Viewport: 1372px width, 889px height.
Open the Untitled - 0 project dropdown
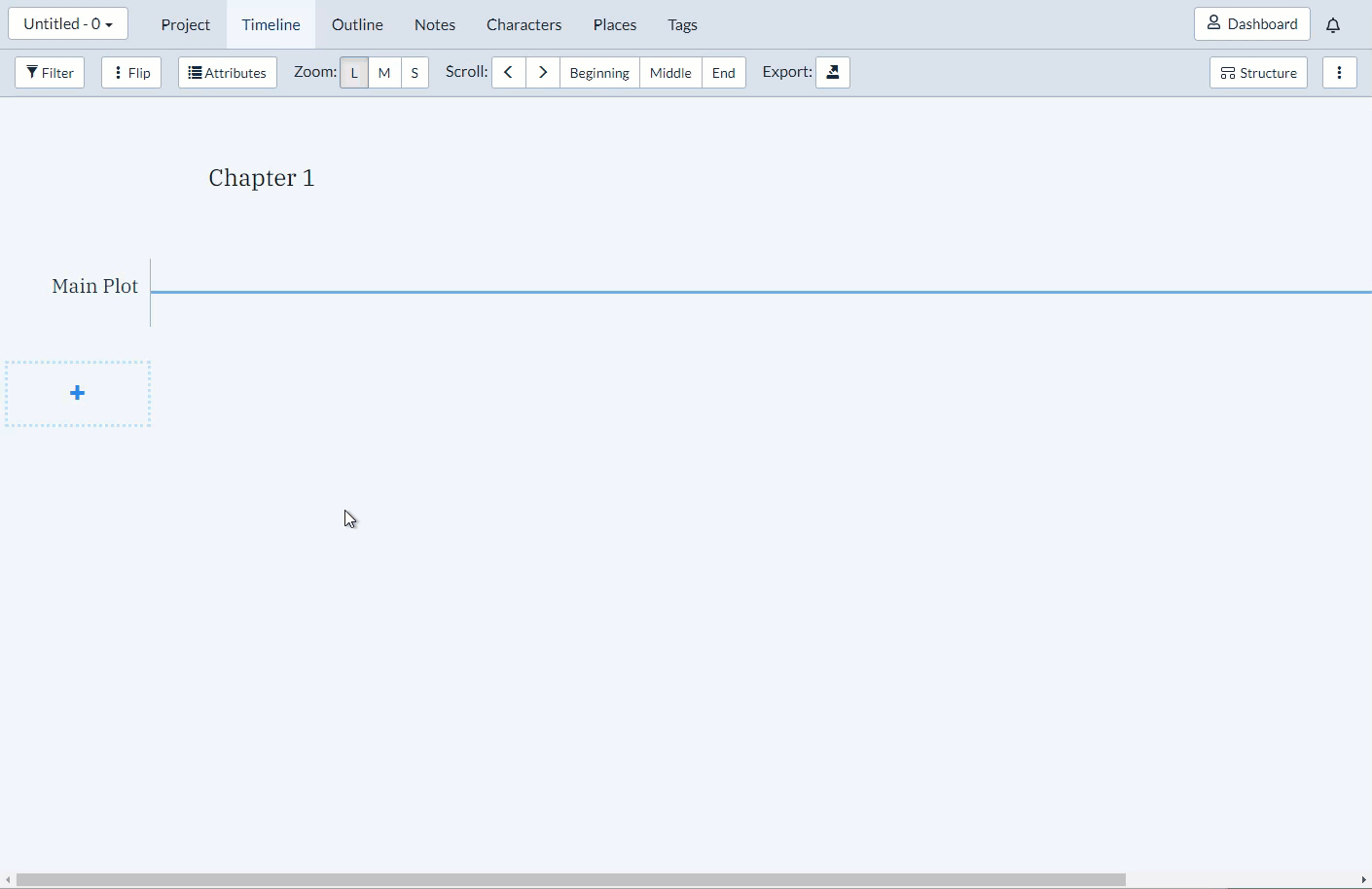click(68, 24)
